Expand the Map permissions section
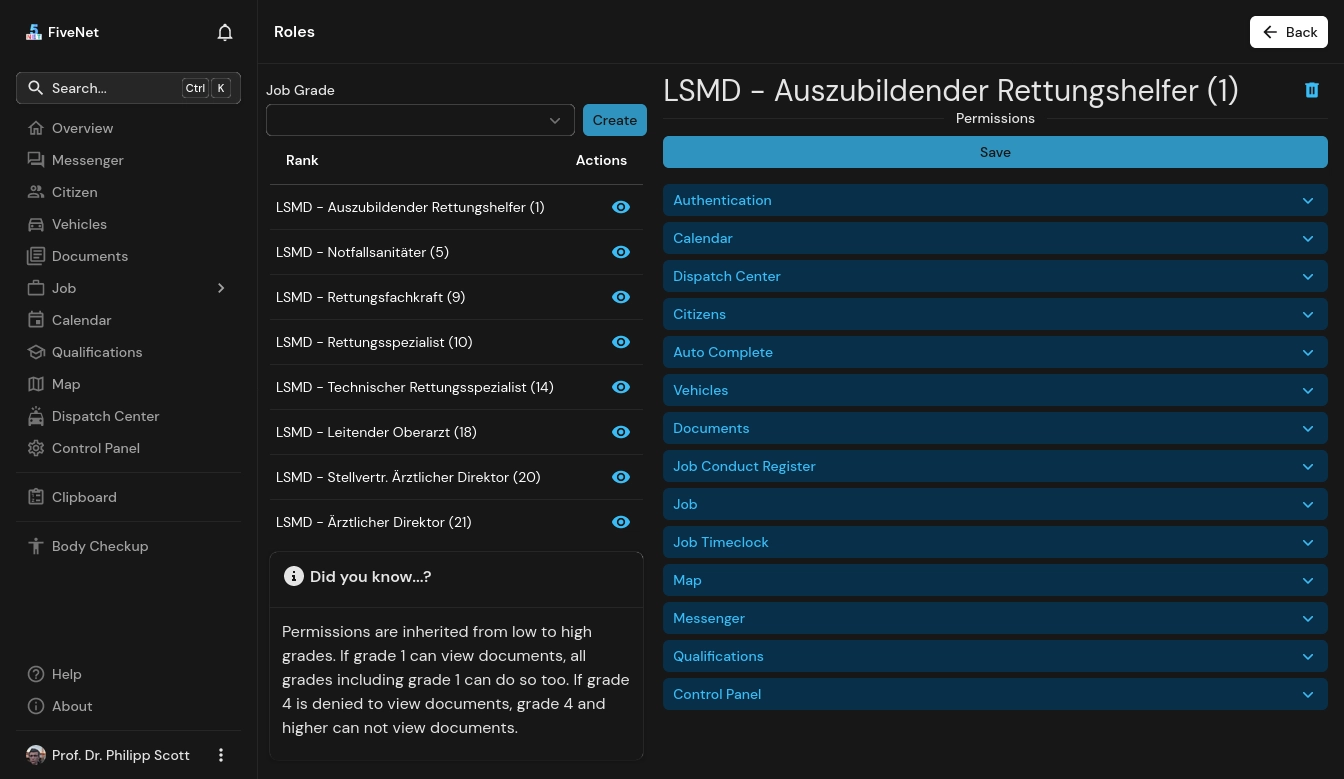1344x779 pixels. point(995,580)
